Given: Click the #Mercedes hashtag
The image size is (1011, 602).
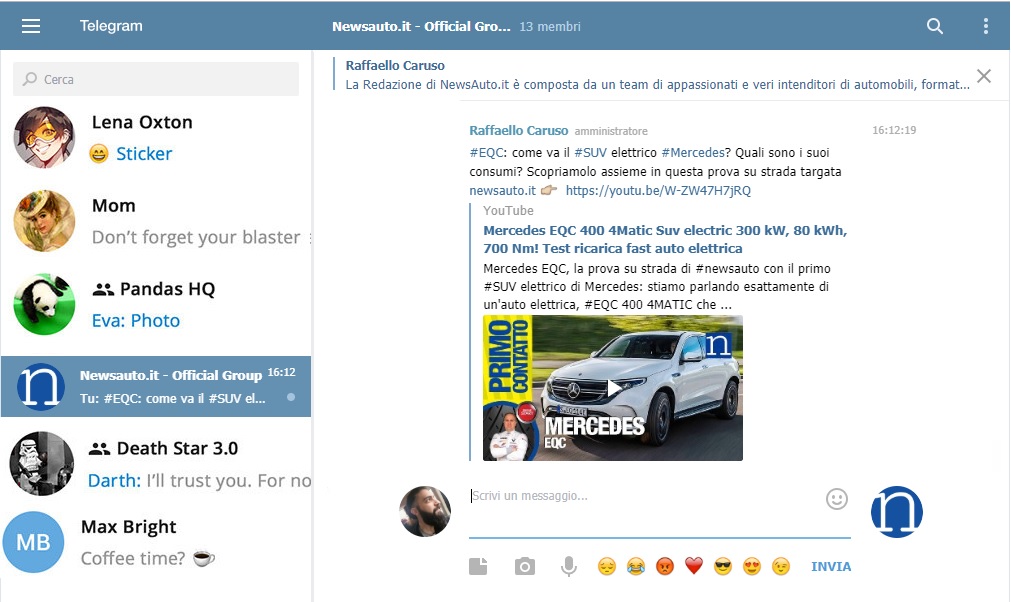Looking at the screenshot, I should coord(693,153).
